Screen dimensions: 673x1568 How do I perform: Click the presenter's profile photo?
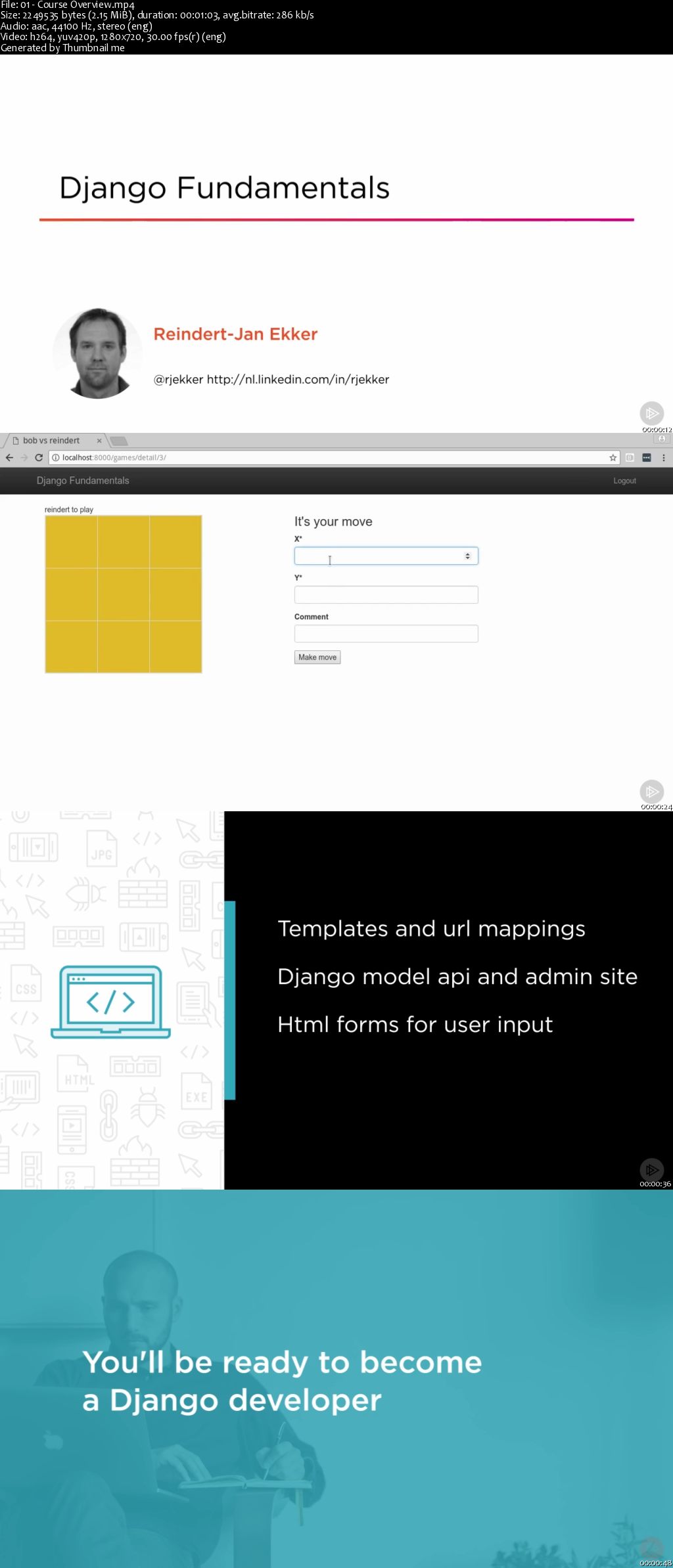[98, 353]
